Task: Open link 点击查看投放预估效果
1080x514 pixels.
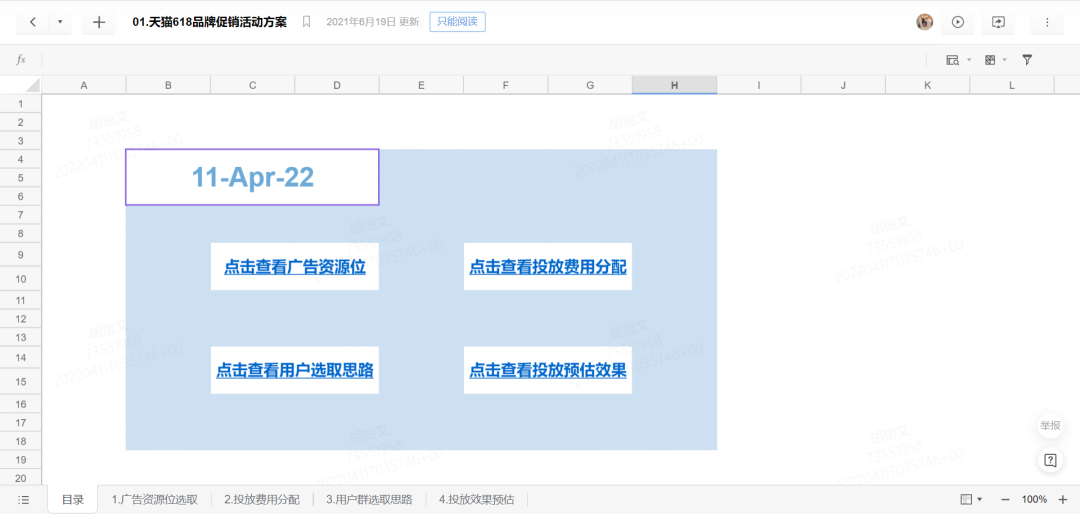Action: (548, 371)
